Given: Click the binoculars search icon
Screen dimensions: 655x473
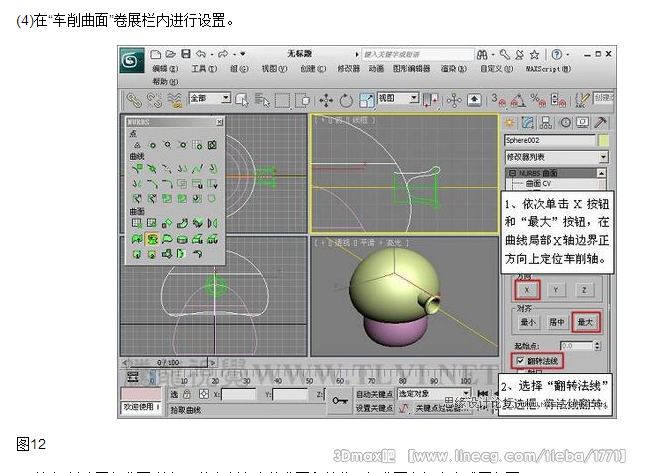Looking at the screenshot, I should tap(482, 55).
